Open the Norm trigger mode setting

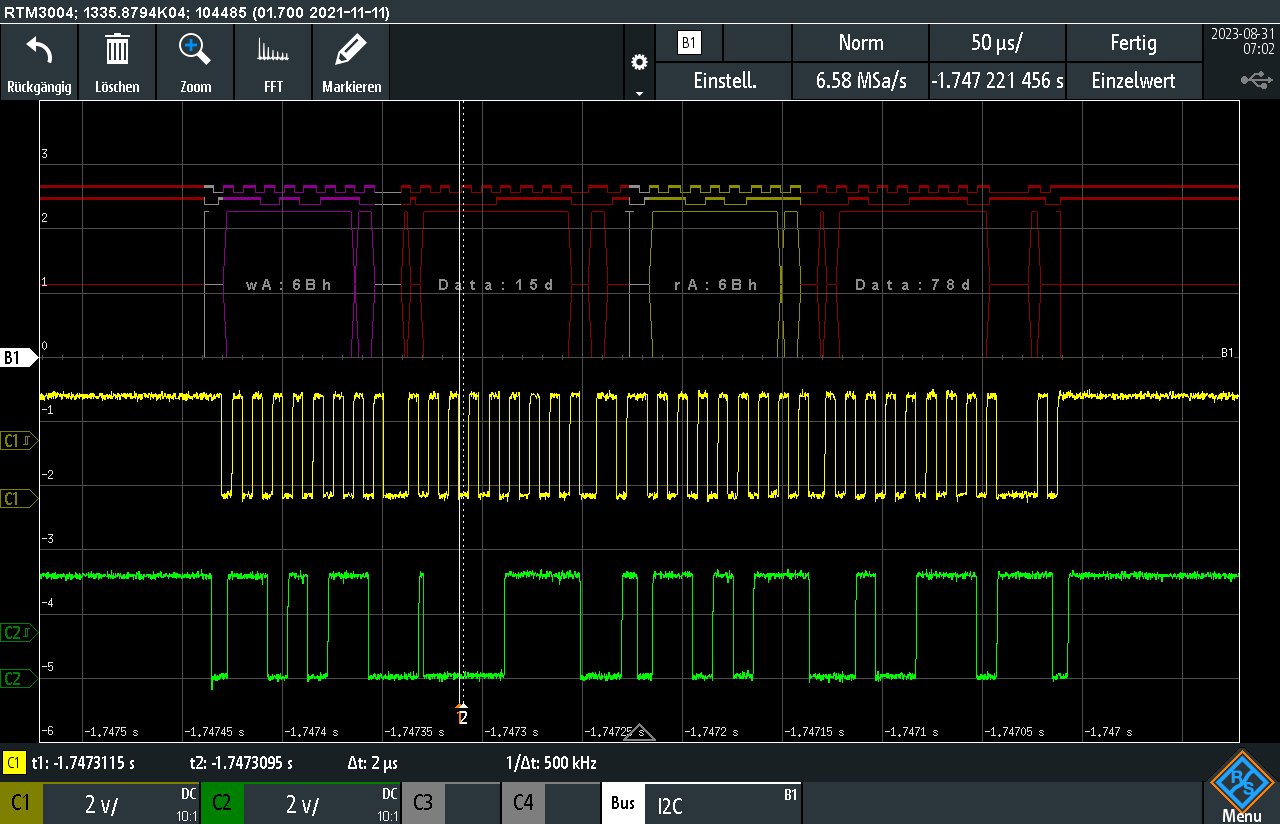(x=861, y=43)
